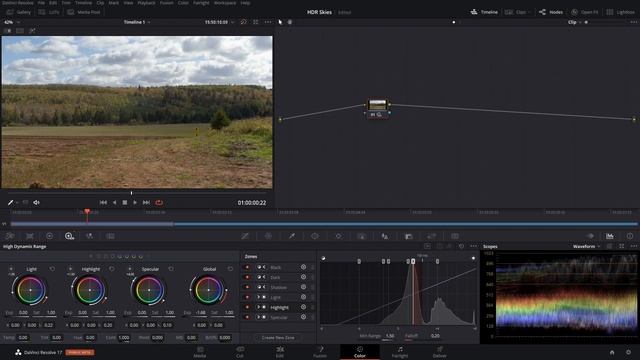Open the viewer zoom percentage dropdown
Viewport: 640px width, 360px height.
click(x=11, y=22)
